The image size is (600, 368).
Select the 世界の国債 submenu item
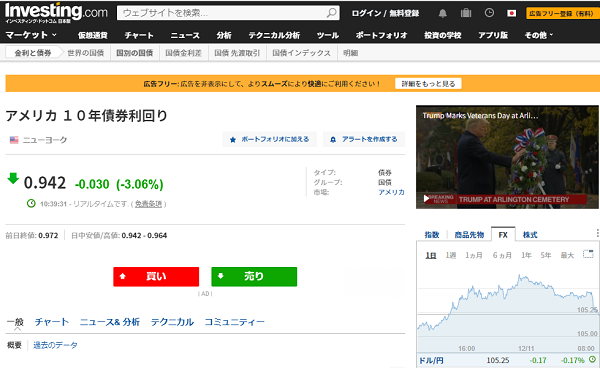(86, 53)
